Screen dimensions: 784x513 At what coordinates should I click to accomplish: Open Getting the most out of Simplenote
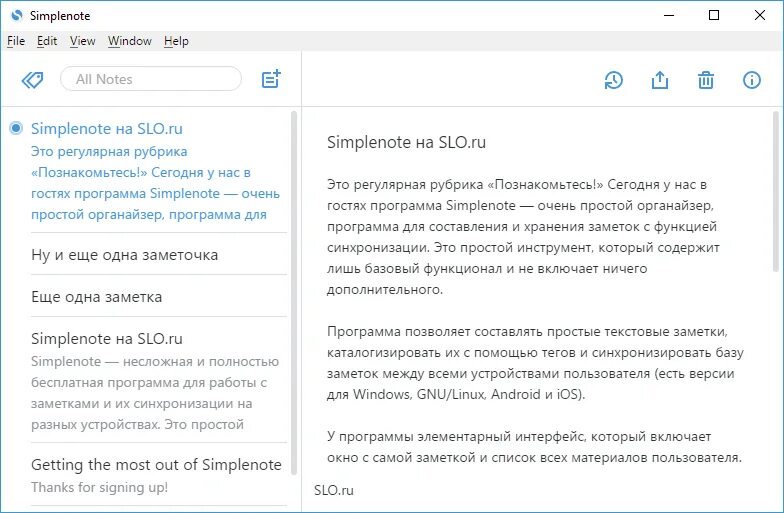tap(159, 475)
